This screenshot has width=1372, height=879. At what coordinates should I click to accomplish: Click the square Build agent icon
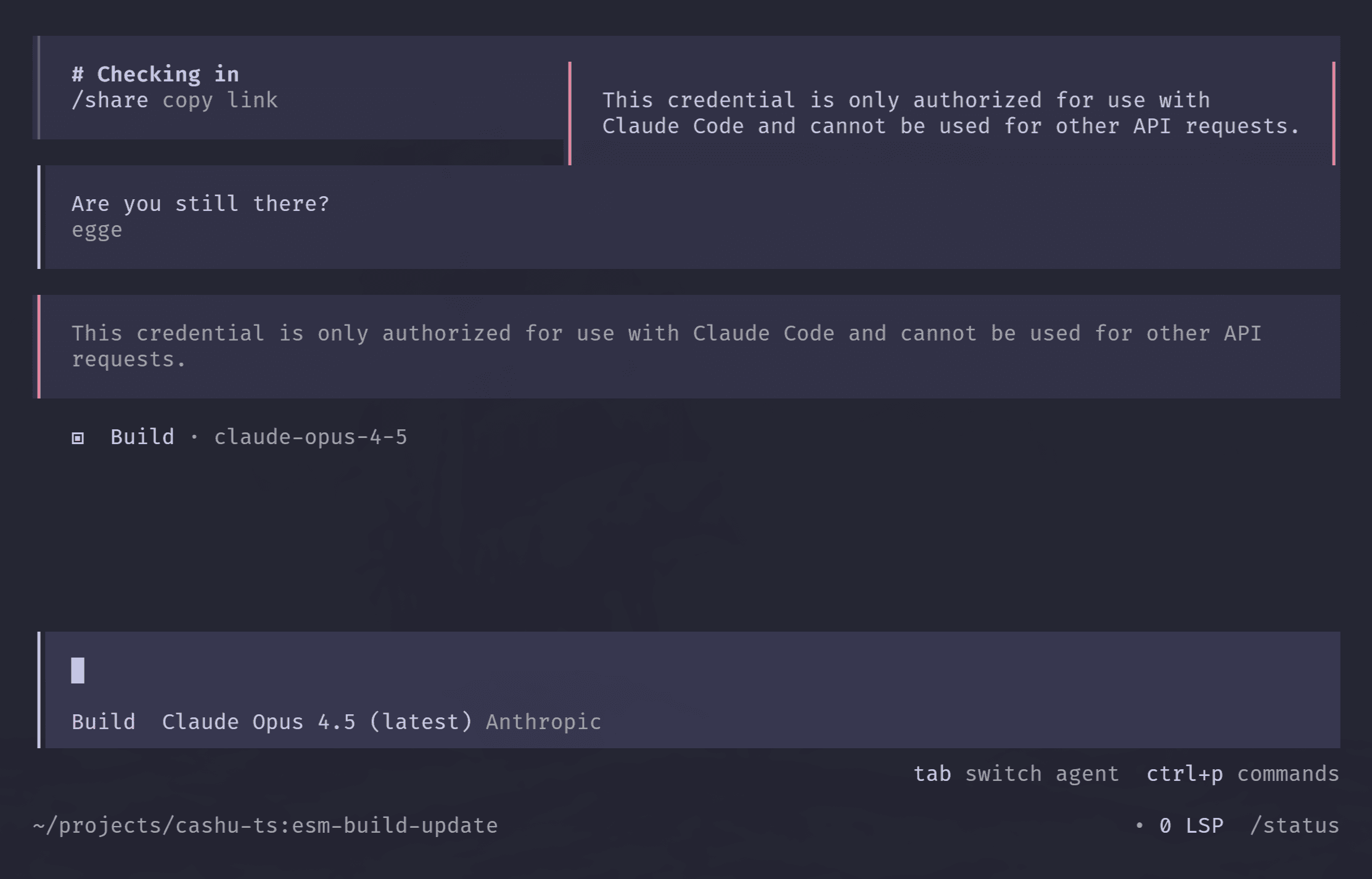(x=78, y=438)
